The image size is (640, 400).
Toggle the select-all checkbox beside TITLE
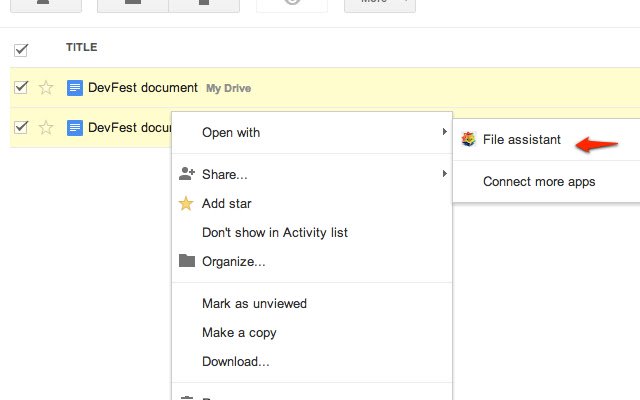(x=20, y=50)
